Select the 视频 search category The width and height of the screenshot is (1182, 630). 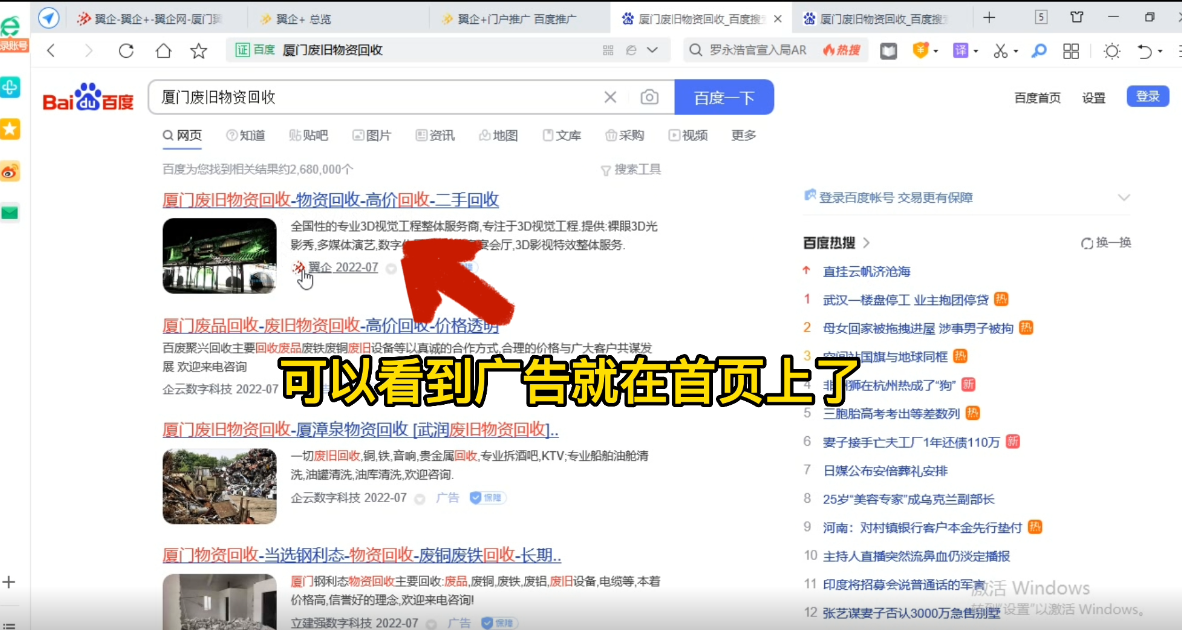click(688, 136)
